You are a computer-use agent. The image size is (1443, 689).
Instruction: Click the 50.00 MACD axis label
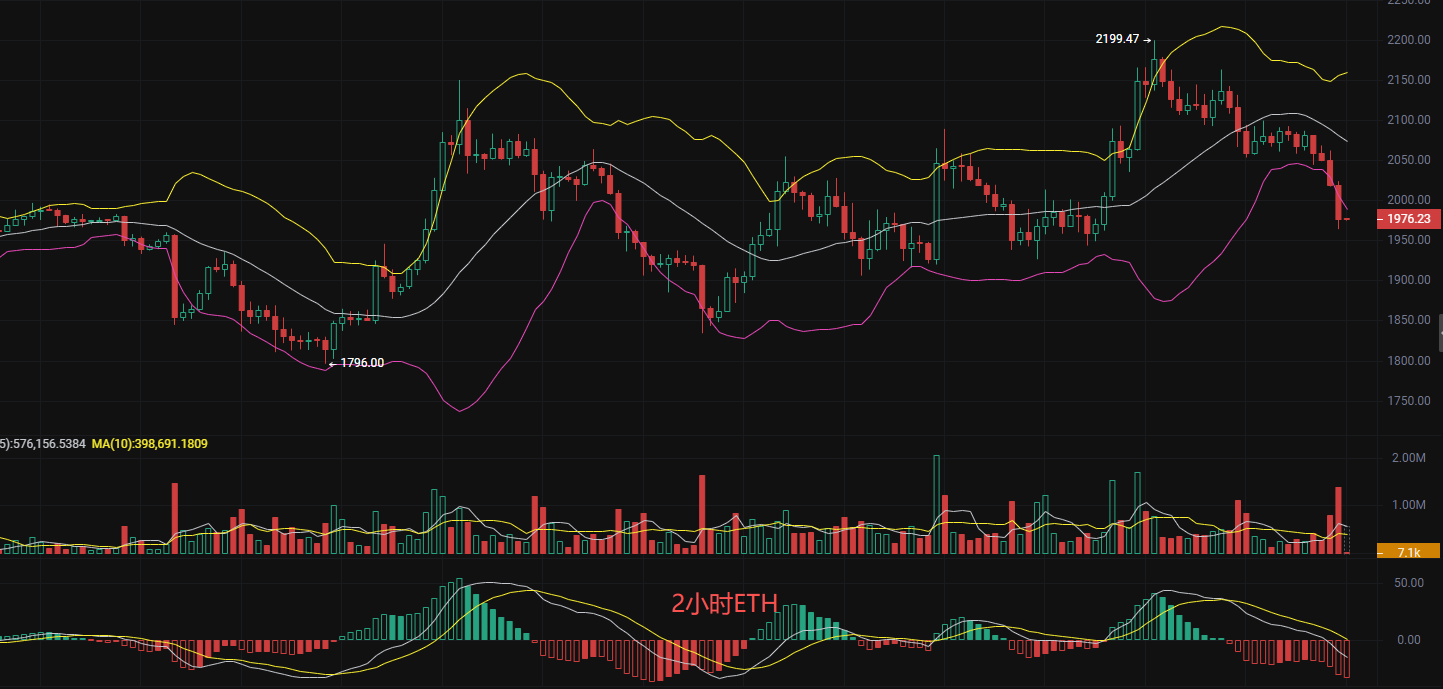coord(1408,581)
